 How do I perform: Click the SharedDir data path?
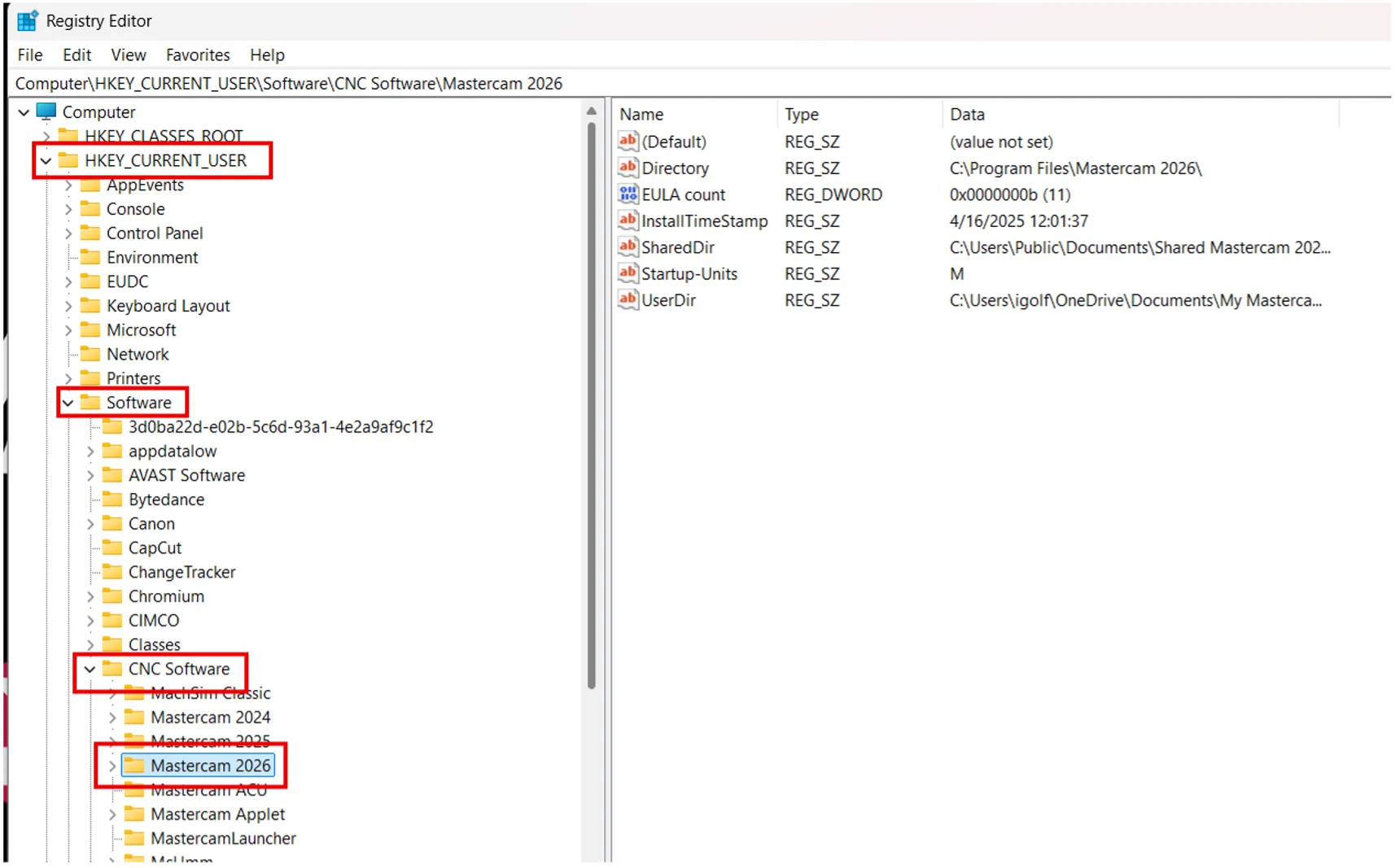(1139, 247)
